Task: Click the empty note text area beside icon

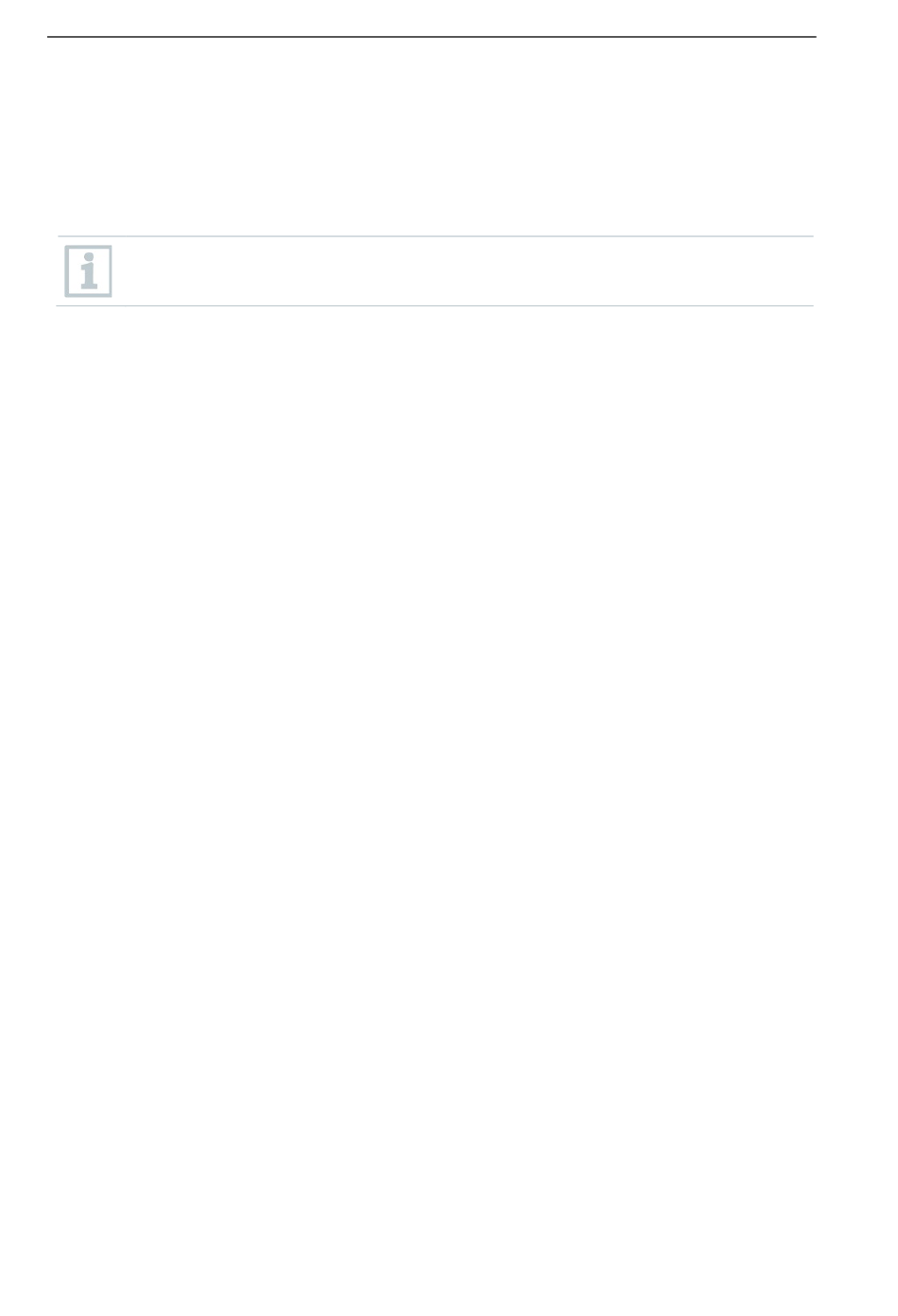Action: tap(463, 271)
